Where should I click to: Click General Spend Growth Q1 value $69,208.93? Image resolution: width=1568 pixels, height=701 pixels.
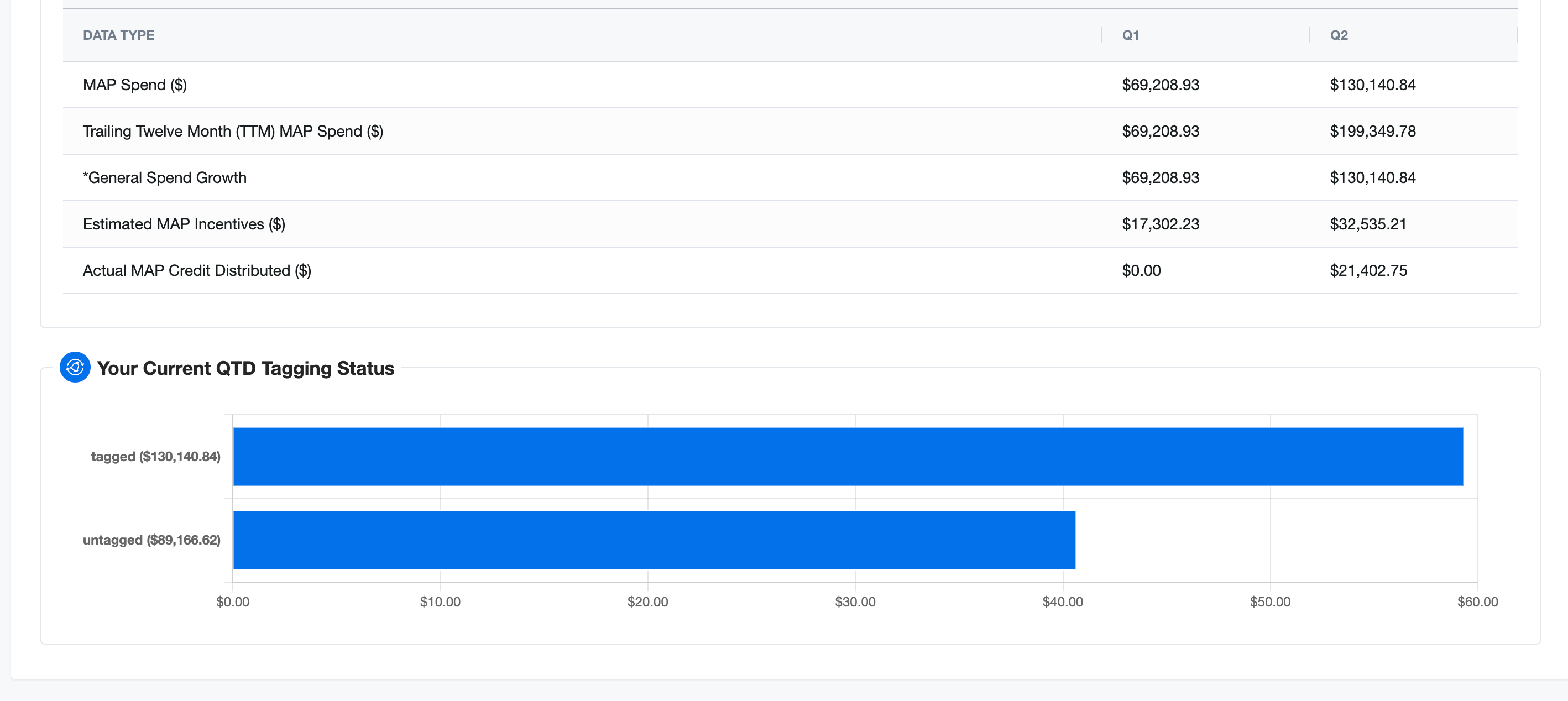1160,177
